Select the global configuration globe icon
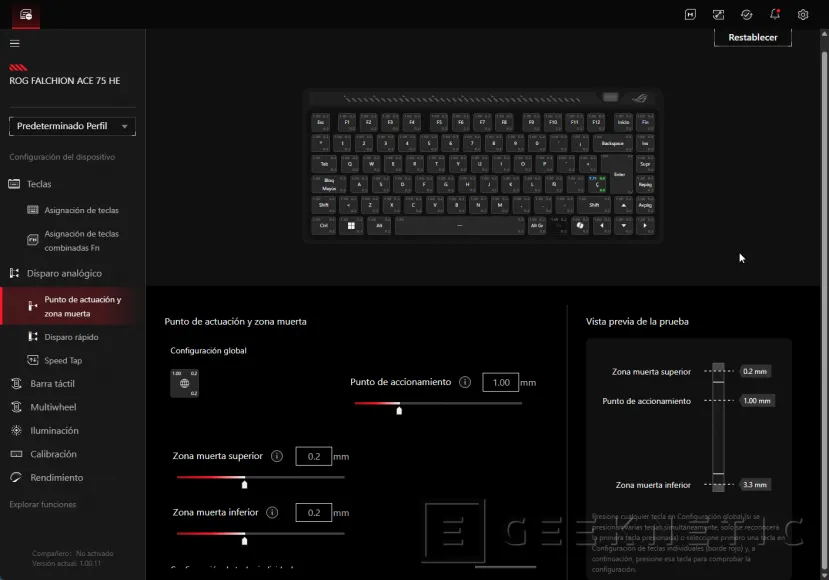 [x=184, y=383]
